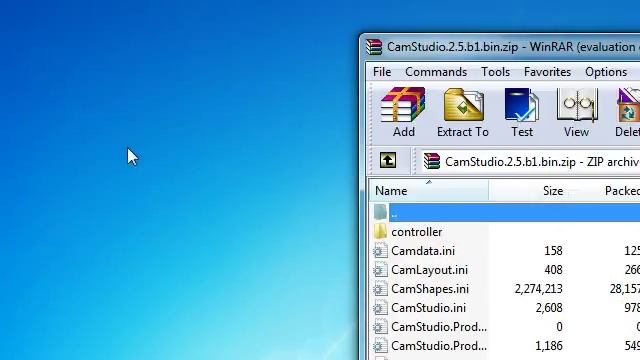This screenshot has width=640, height=360.
Task: Click the CamShapes.ini file icon
Action: 380,289
